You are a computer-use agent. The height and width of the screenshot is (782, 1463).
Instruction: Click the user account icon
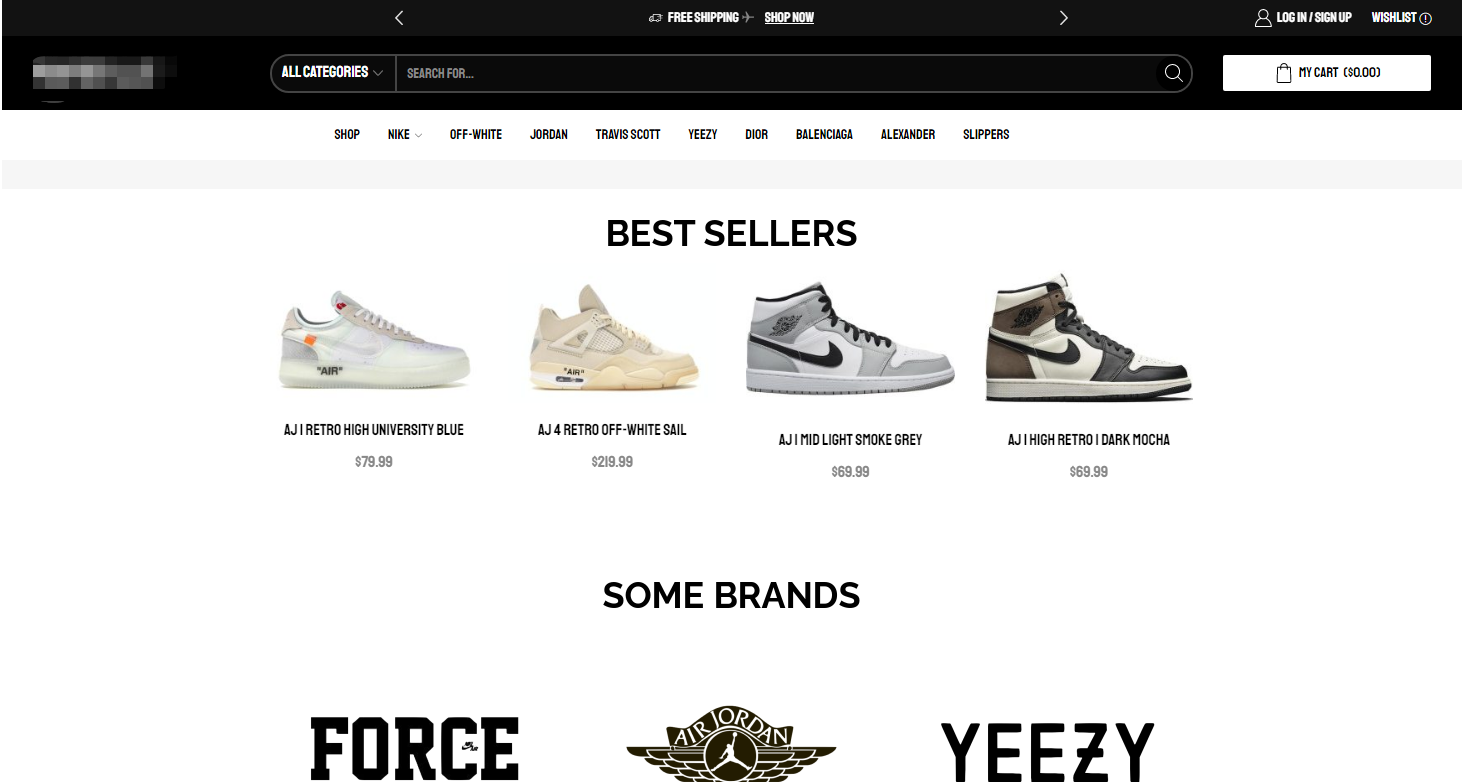click(x=1263, y=18)
